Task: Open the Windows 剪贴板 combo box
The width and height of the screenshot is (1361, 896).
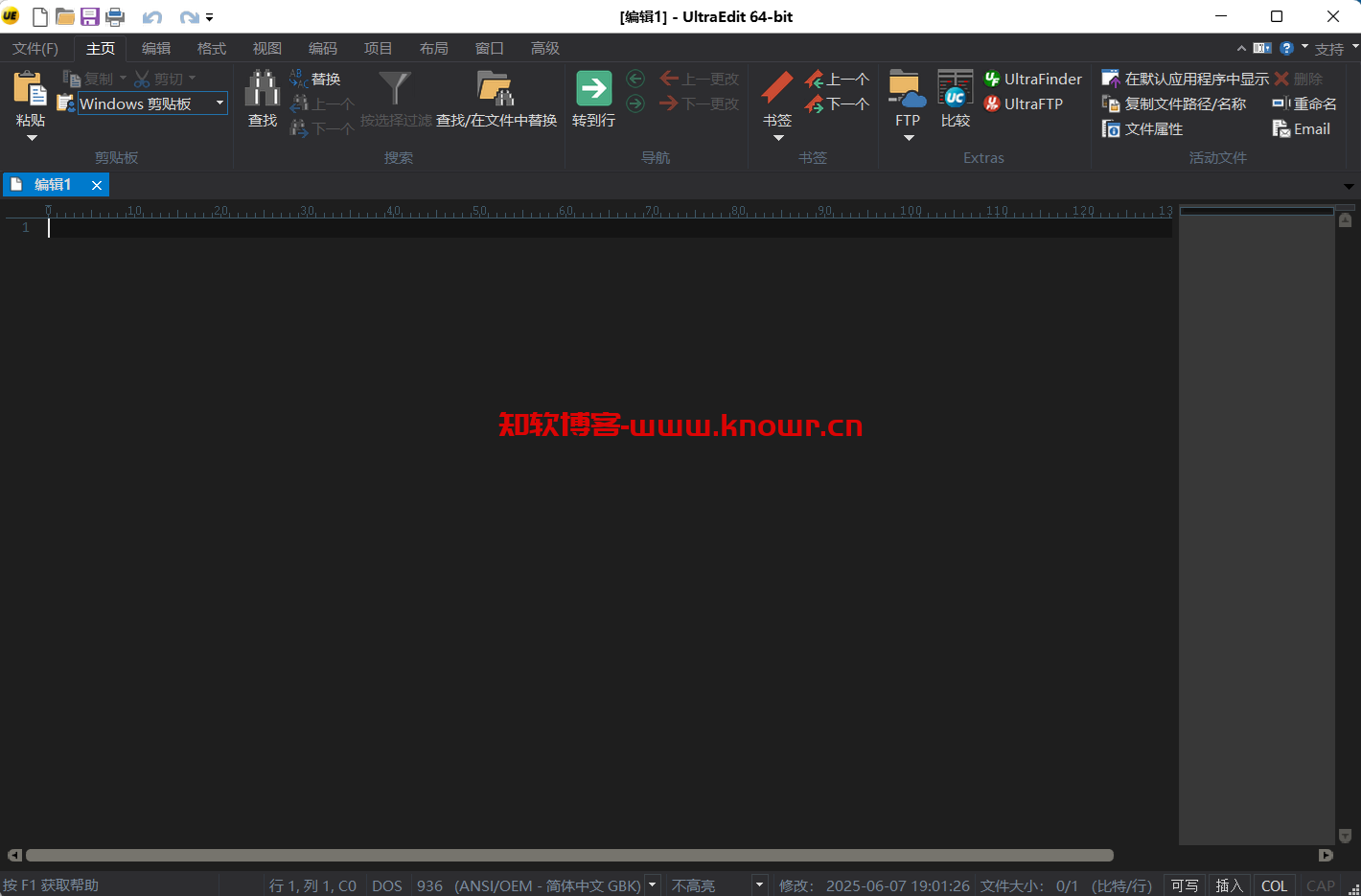Action: click(152, 103)
